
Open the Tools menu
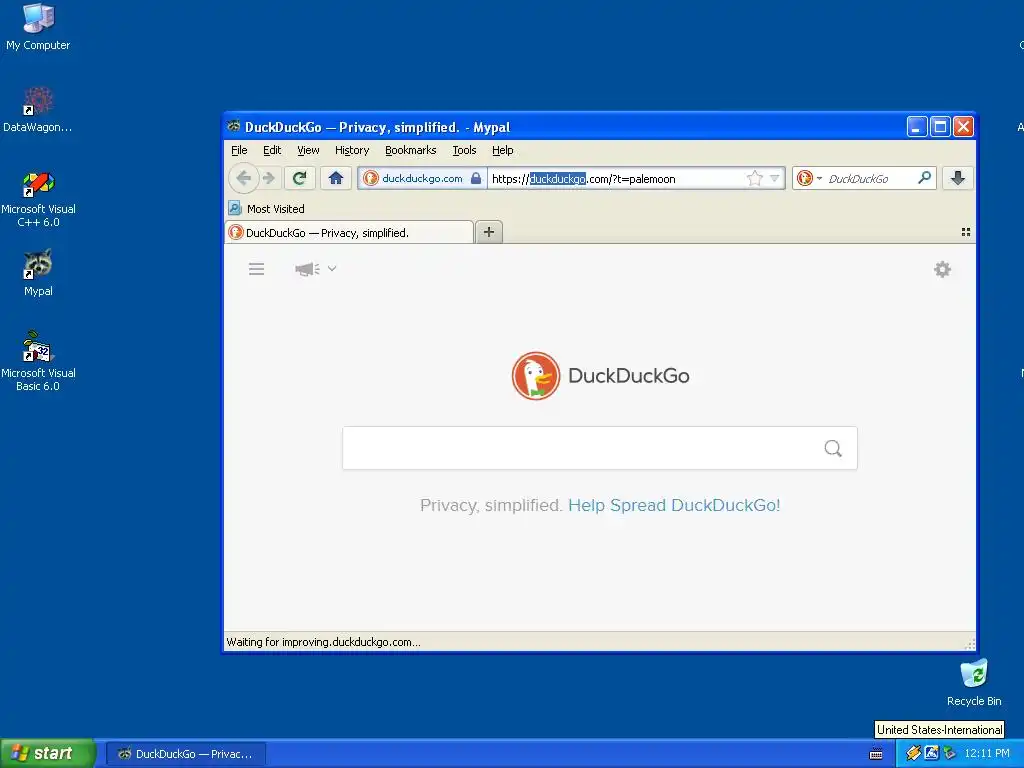464,150
